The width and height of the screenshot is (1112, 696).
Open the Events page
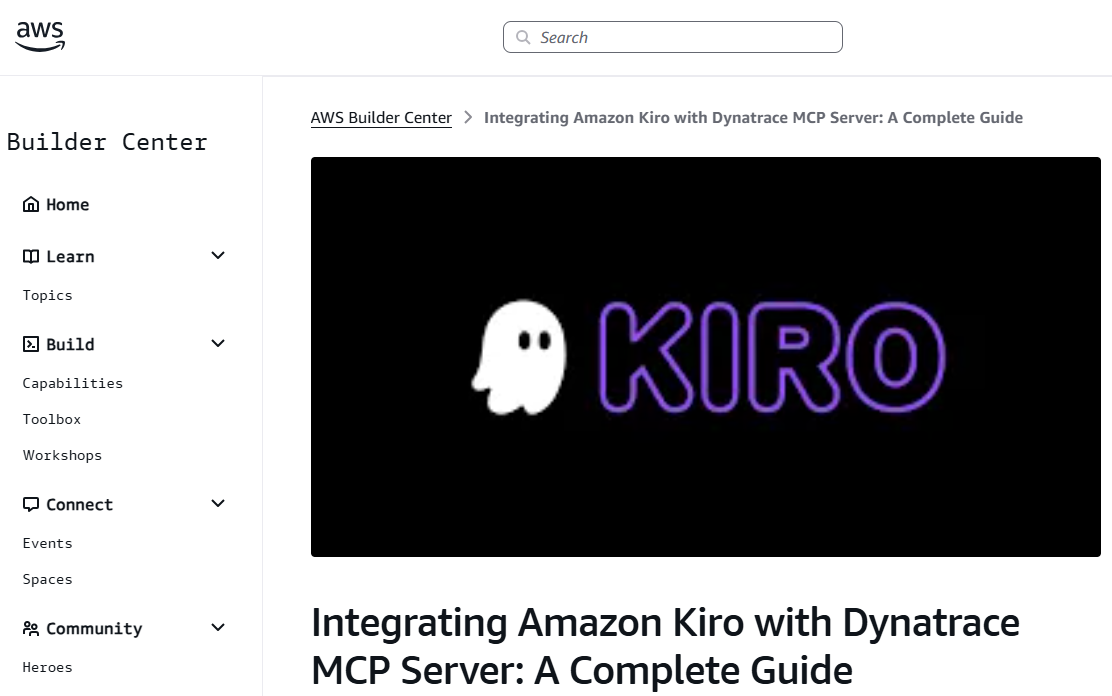click(47, 543)
